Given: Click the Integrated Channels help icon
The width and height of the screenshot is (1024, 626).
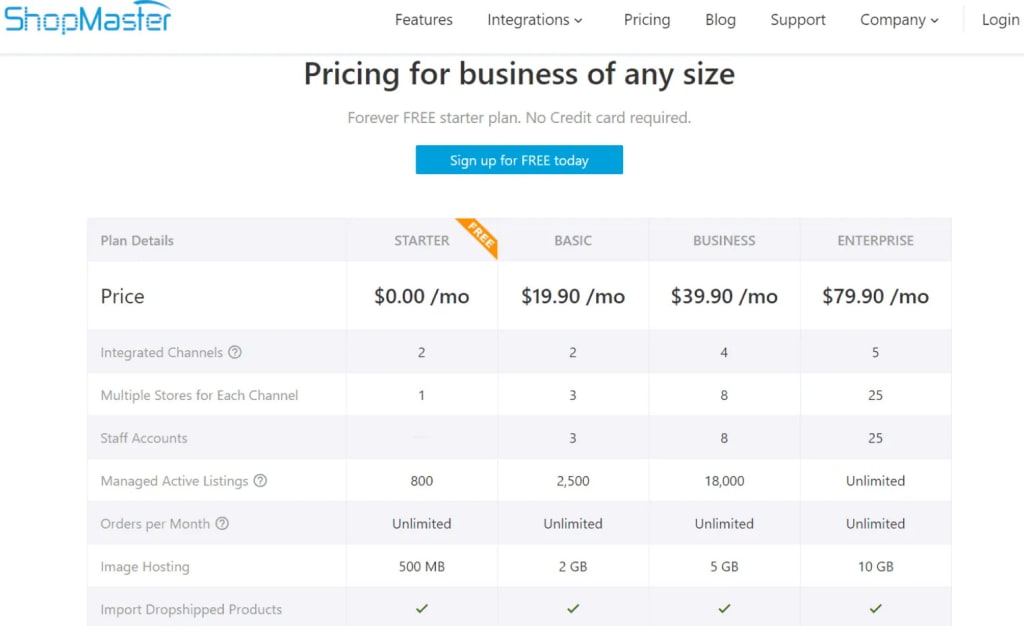Looking at the screenshot, I should click(235, 352).
